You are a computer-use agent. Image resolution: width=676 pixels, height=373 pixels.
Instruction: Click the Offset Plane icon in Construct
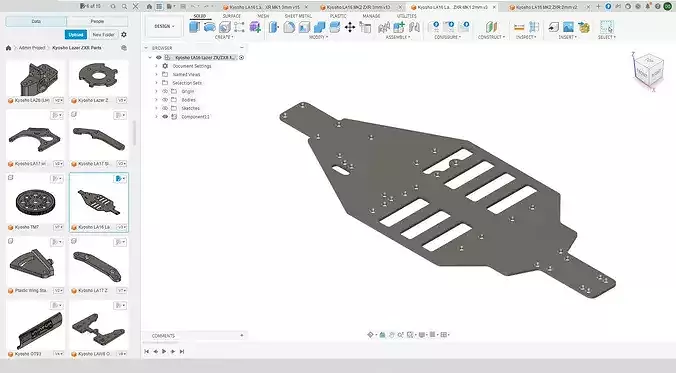click(x=491, y=27)
